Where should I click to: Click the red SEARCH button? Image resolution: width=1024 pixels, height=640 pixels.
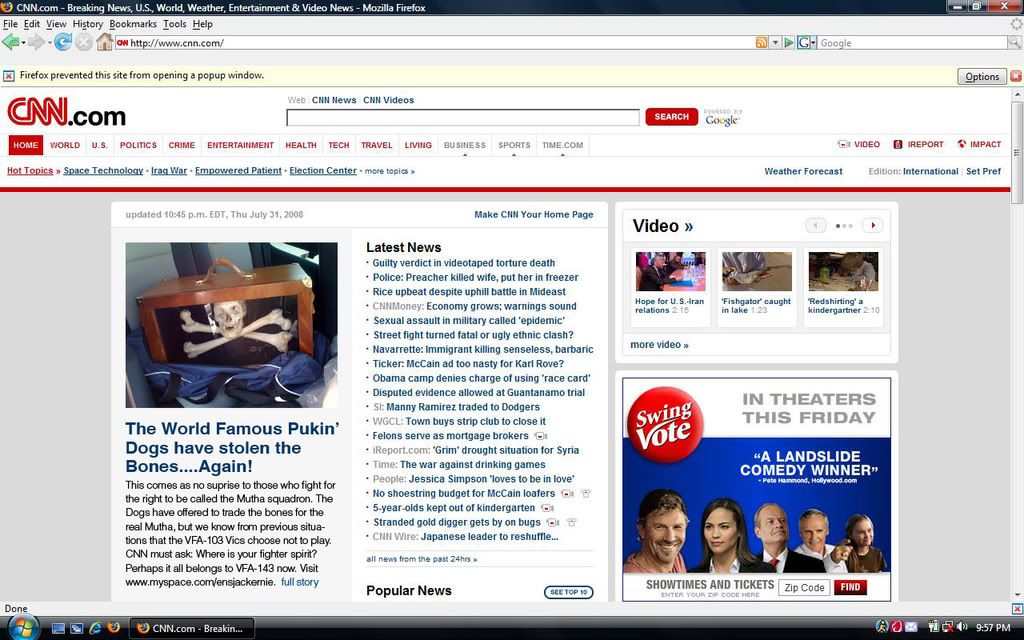671,117
